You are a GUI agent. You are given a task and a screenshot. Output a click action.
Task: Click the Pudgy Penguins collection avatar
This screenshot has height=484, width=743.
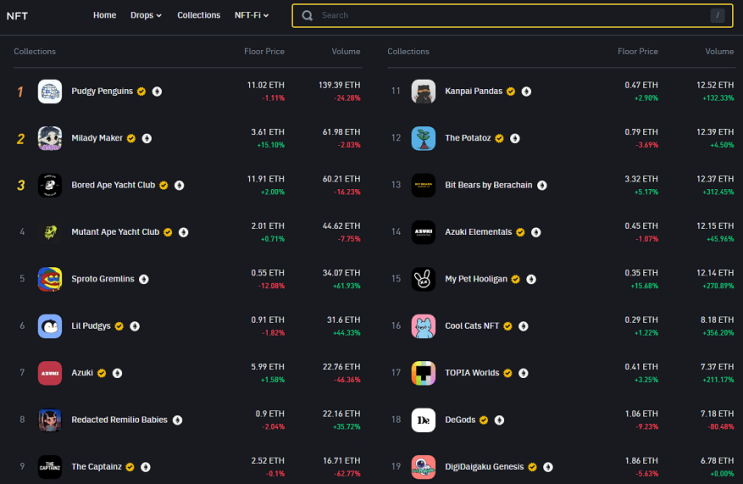[50, 91]
